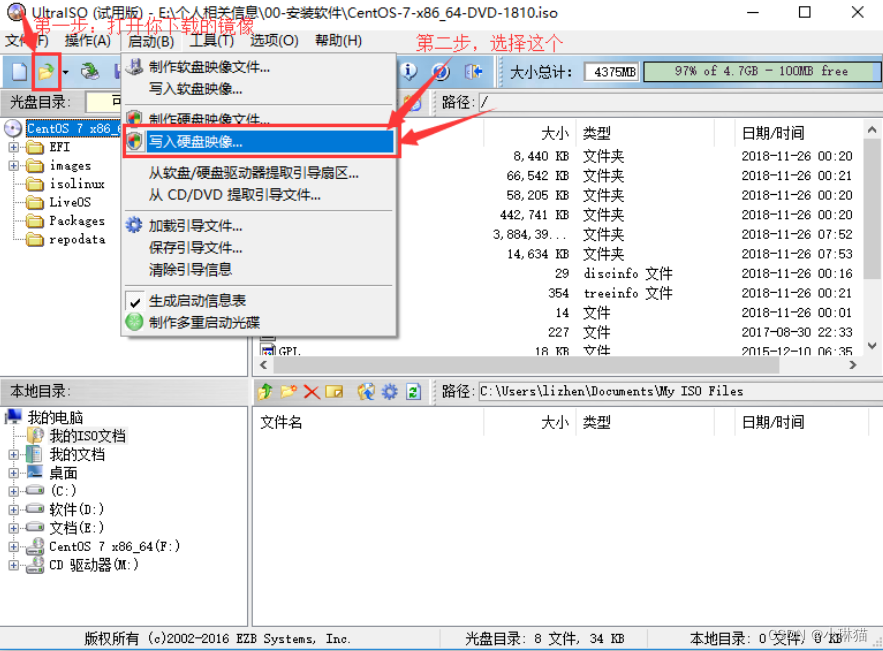The height and width of the screenshot is (651, 883).
Task: Click the image path field showing /
Action: click(x=680, y=102)
